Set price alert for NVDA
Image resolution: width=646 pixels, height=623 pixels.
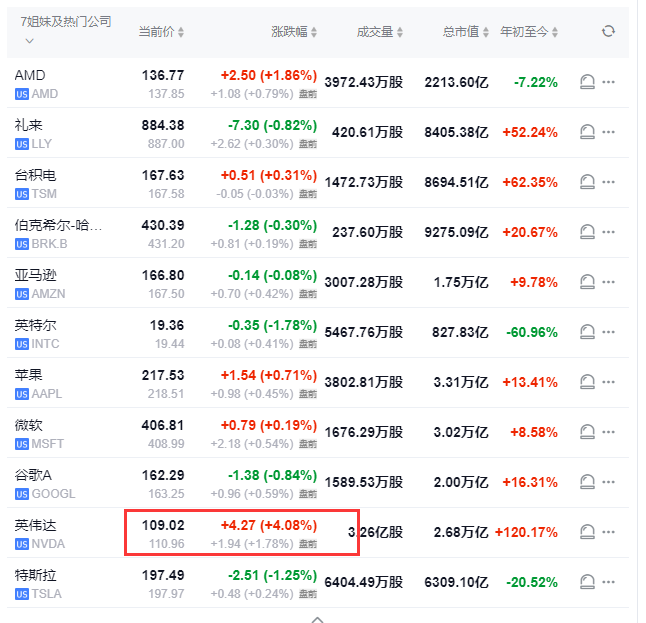coord(587,532)
